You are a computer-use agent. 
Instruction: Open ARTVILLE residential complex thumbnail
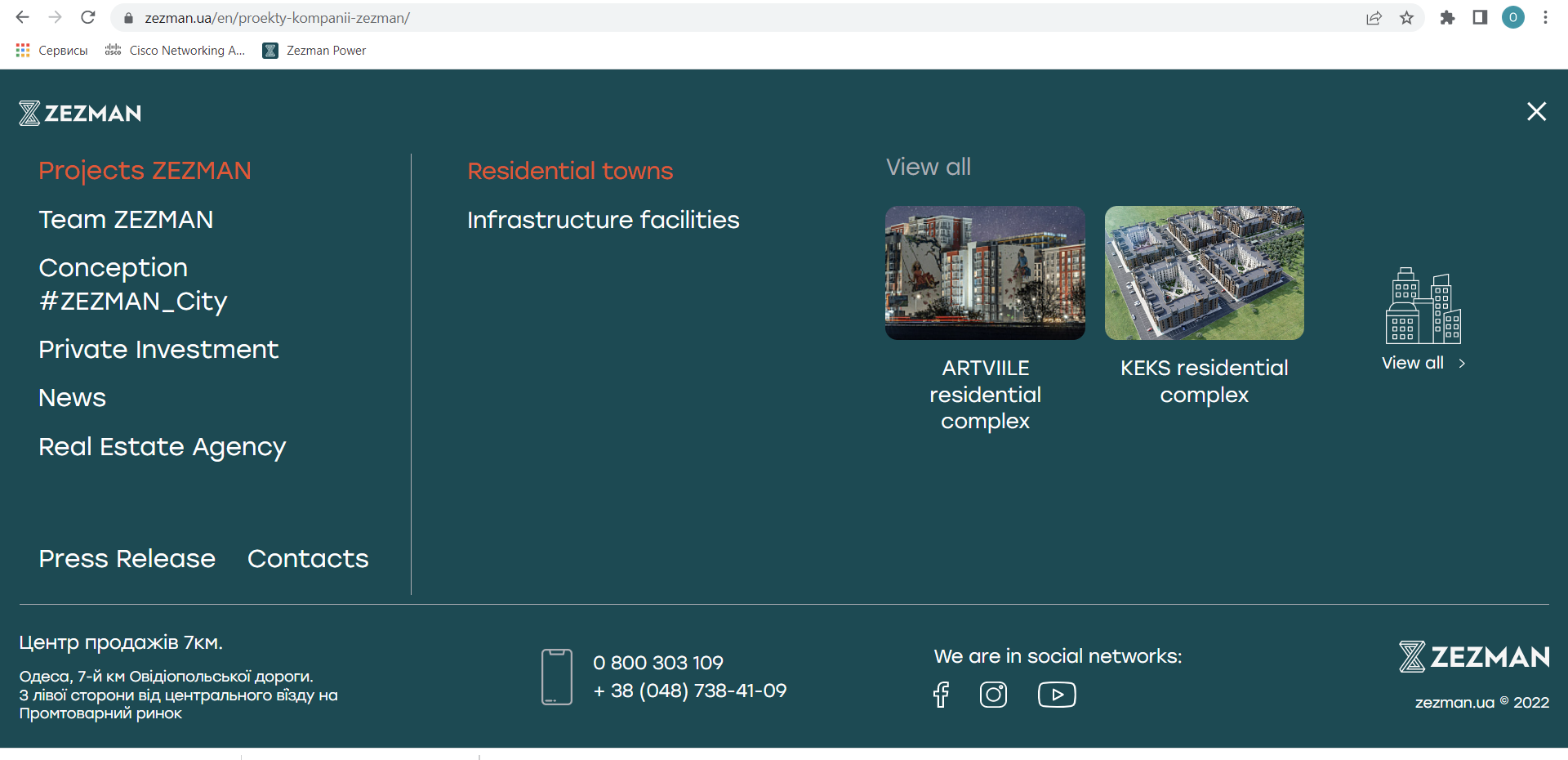pyautogui.click(x=985, y=273)
